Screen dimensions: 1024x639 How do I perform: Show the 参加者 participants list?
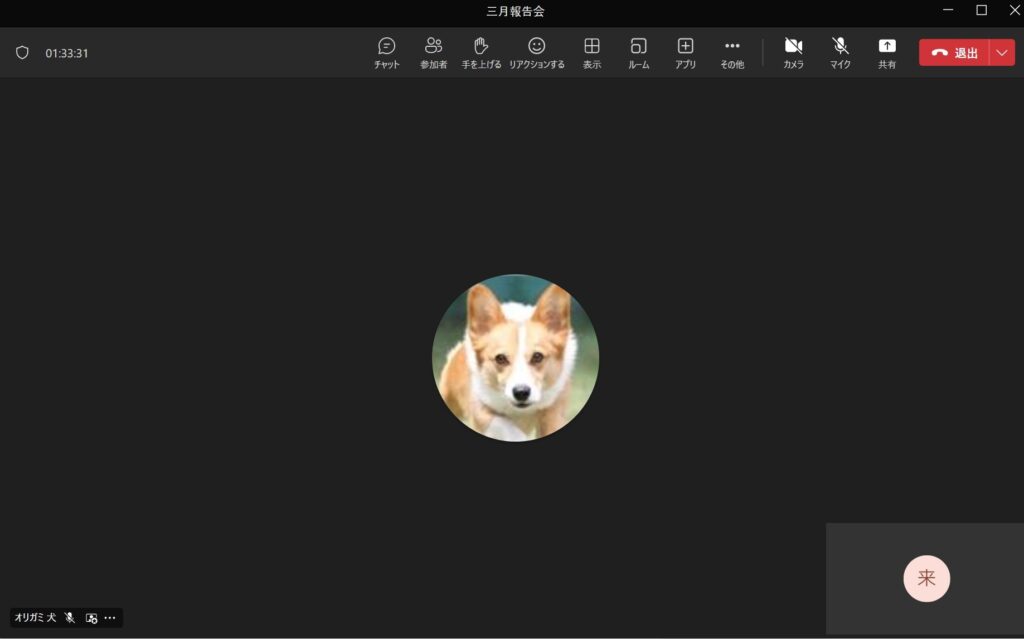pos(433,52)
